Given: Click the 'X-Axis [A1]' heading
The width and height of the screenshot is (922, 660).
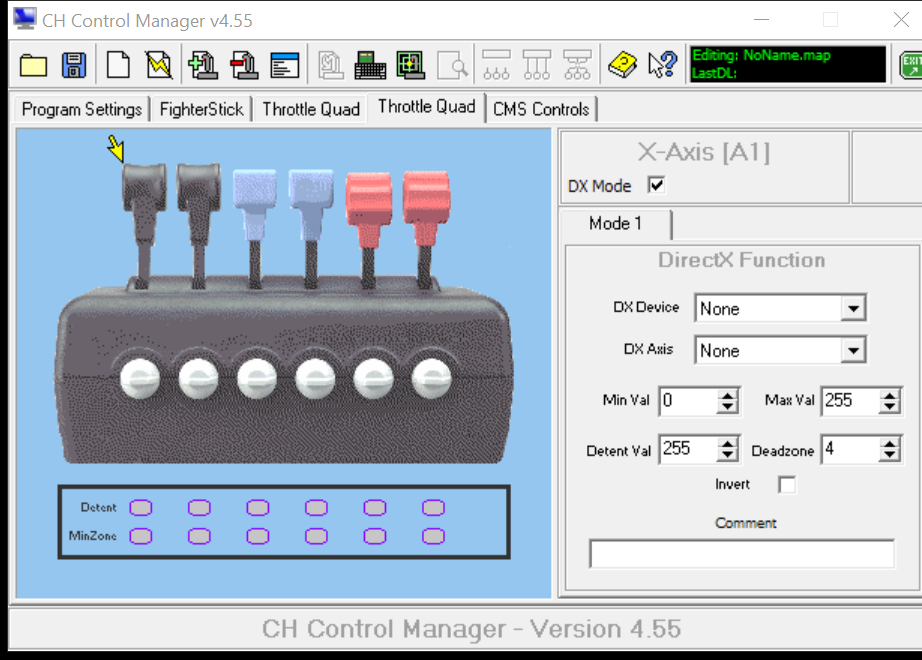Looking at the screenshot, I should coord(703,152).
